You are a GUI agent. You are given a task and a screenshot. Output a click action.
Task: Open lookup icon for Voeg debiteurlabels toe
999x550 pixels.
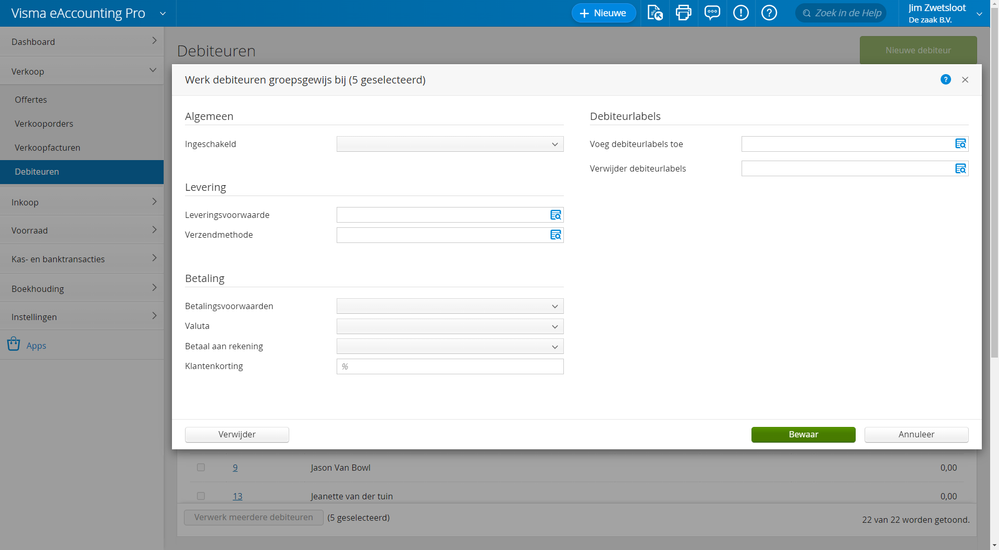[x=961, y=144]
